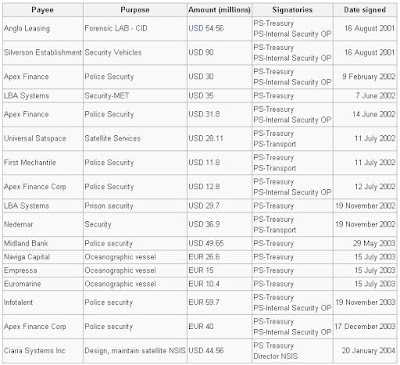Image resolution: width=400 pixels, height=365 pixels.
Task: Click the Naviga Capital payee cell
Action: coord(43,257)
